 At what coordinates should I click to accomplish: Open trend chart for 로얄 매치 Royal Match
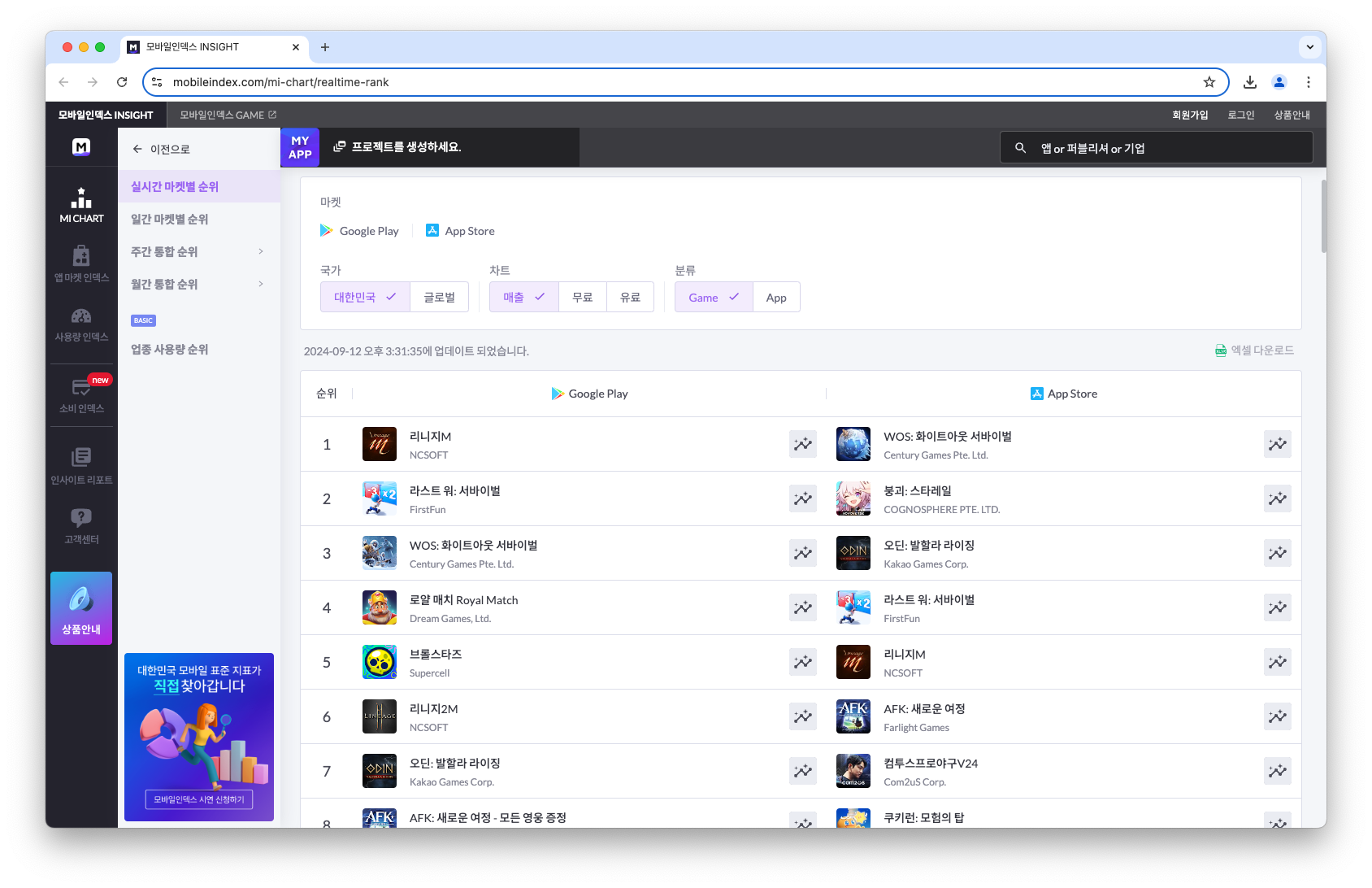point(803,607)
